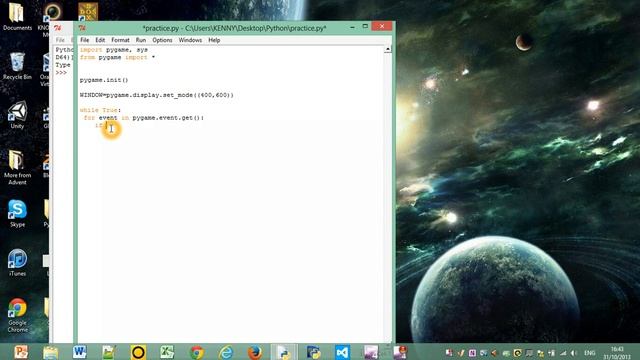Image resolution: width=640 pixels, height=360 pixels.
Task: Open the taskbar clock and date
Action: click(x=617, y=353)
